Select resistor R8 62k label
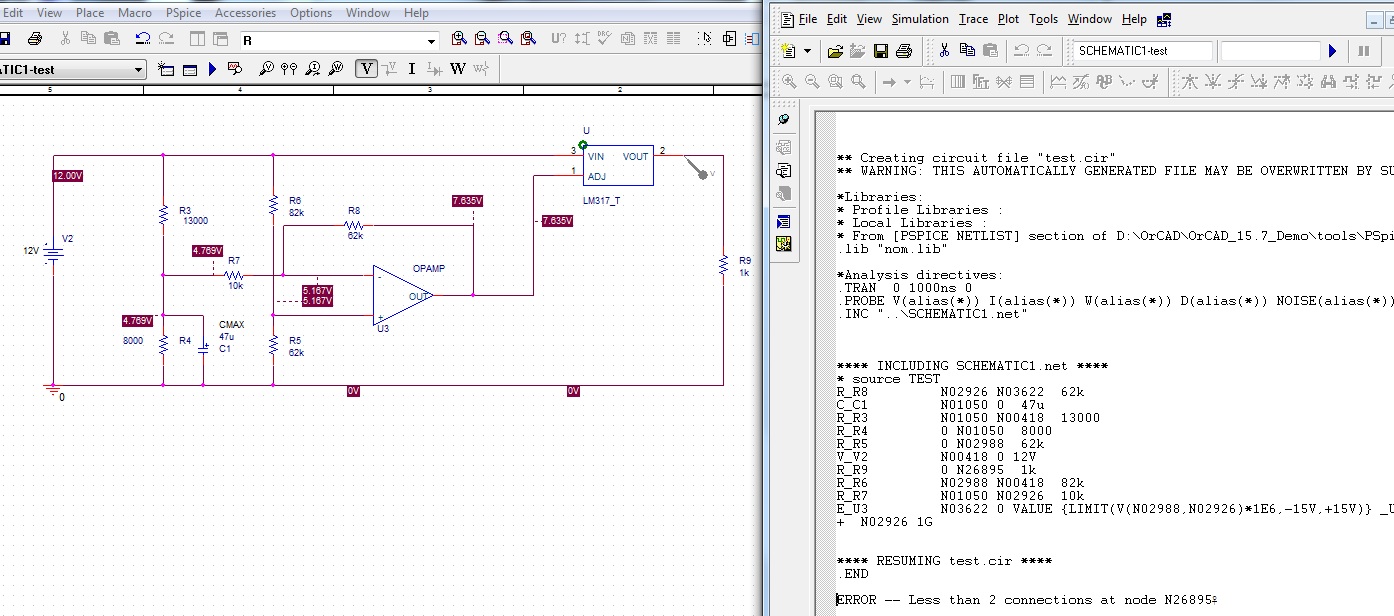The height and width of the screenshot is (616, 1394). [355, 223]
